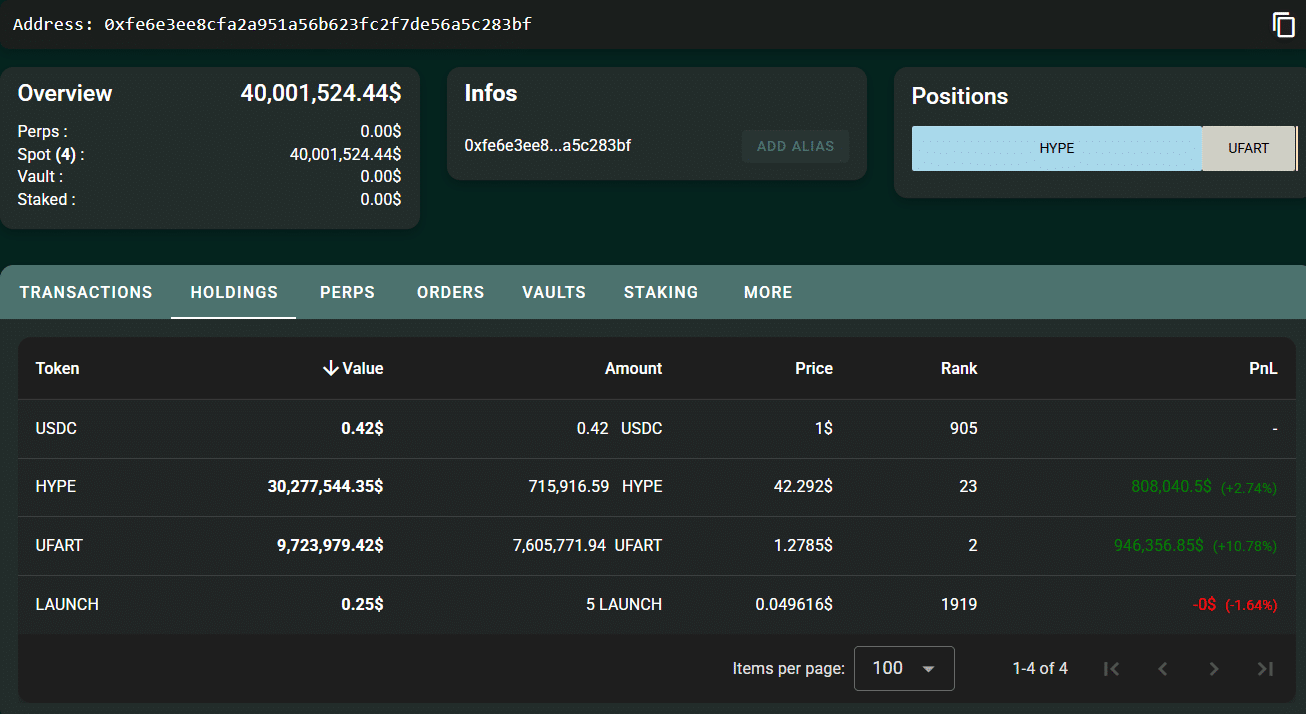The height and width of the screenshot is (714, 1306).
Task: Select the Holdings tab
Action: point(234,292)
